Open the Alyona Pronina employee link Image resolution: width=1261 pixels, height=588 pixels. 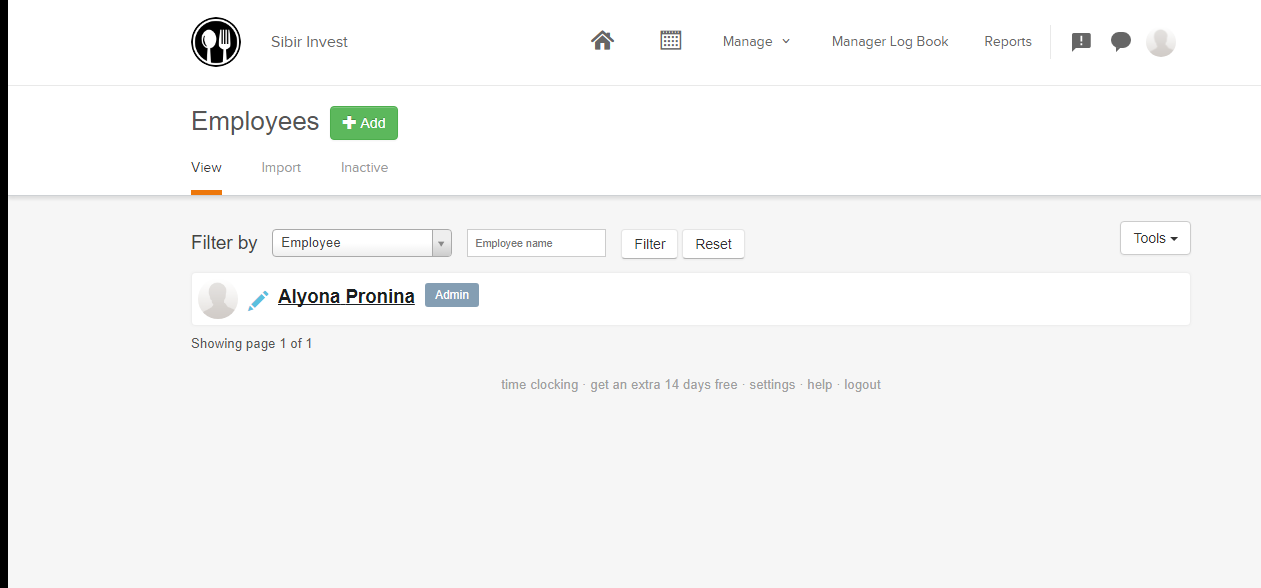point(346,296)
